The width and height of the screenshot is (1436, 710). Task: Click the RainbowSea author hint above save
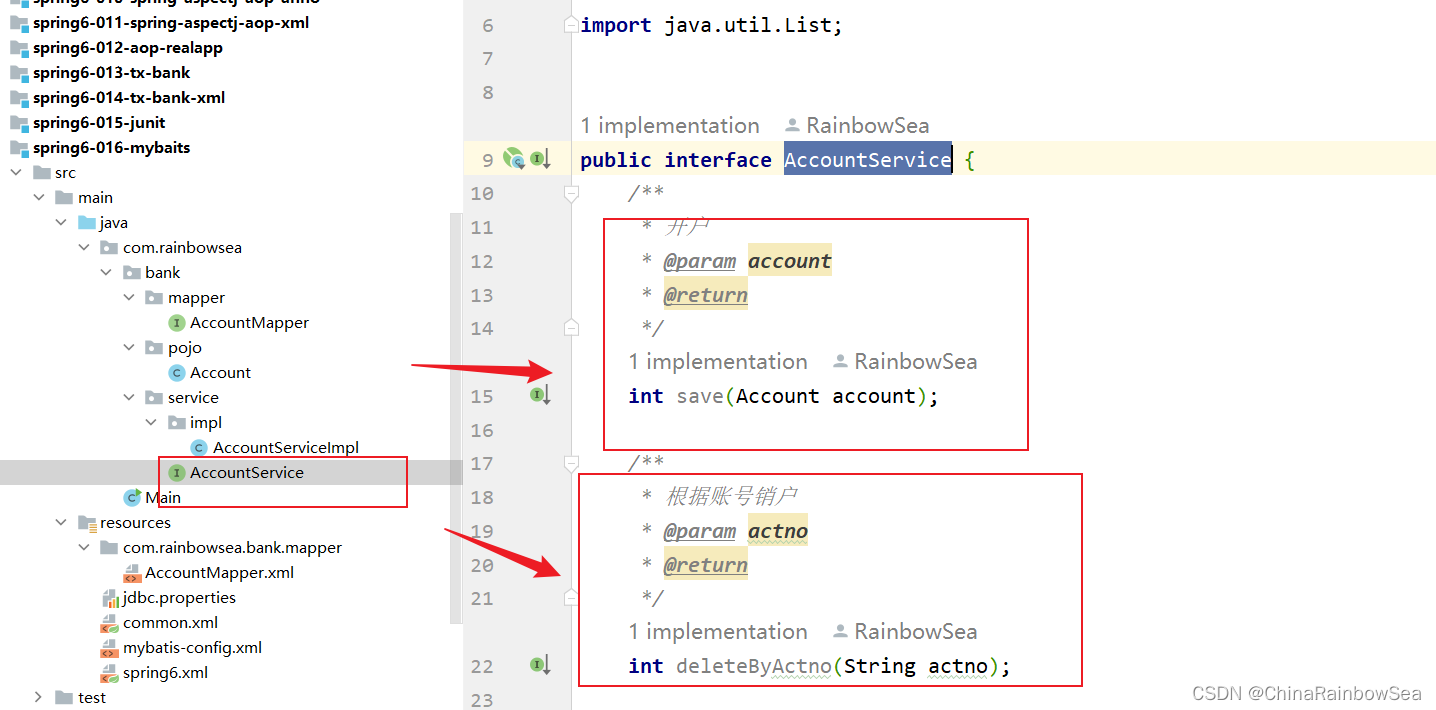point(905,361)
